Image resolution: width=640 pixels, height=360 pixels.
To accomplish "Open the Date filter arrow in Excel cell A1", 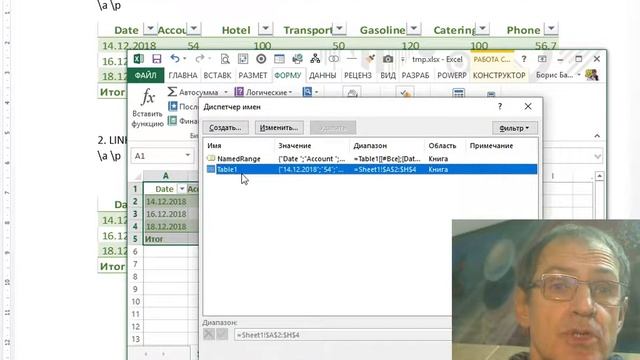I will pyautogui.click(x=182, y=189).
